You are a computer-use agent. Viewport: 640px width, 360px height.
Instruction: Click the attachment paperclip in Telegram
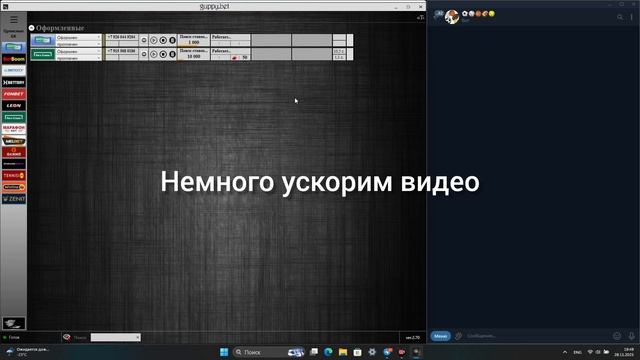(x=458, y=336)
